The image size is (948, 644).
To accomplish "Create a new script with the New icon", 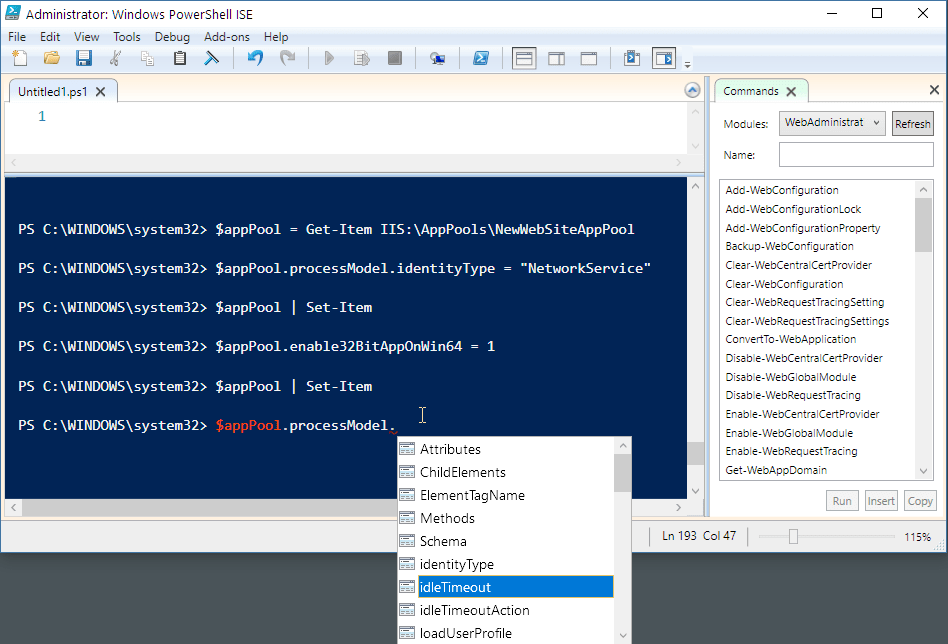I will tap(19, 58).
